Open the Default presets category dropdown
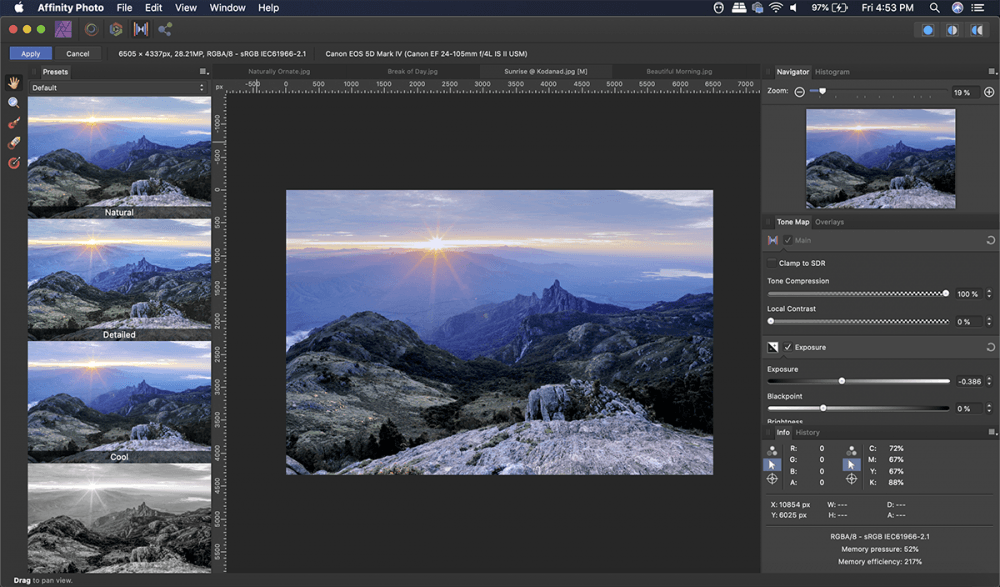Screen dimensions: 1000x587 tap(118, 88)
